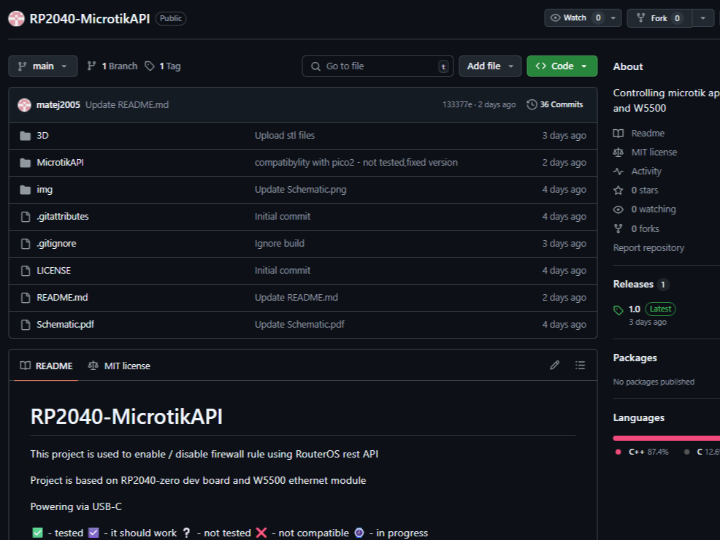720x540 pixels.
Task: Click the pink C++ language bar
Action: pos(666,438)
